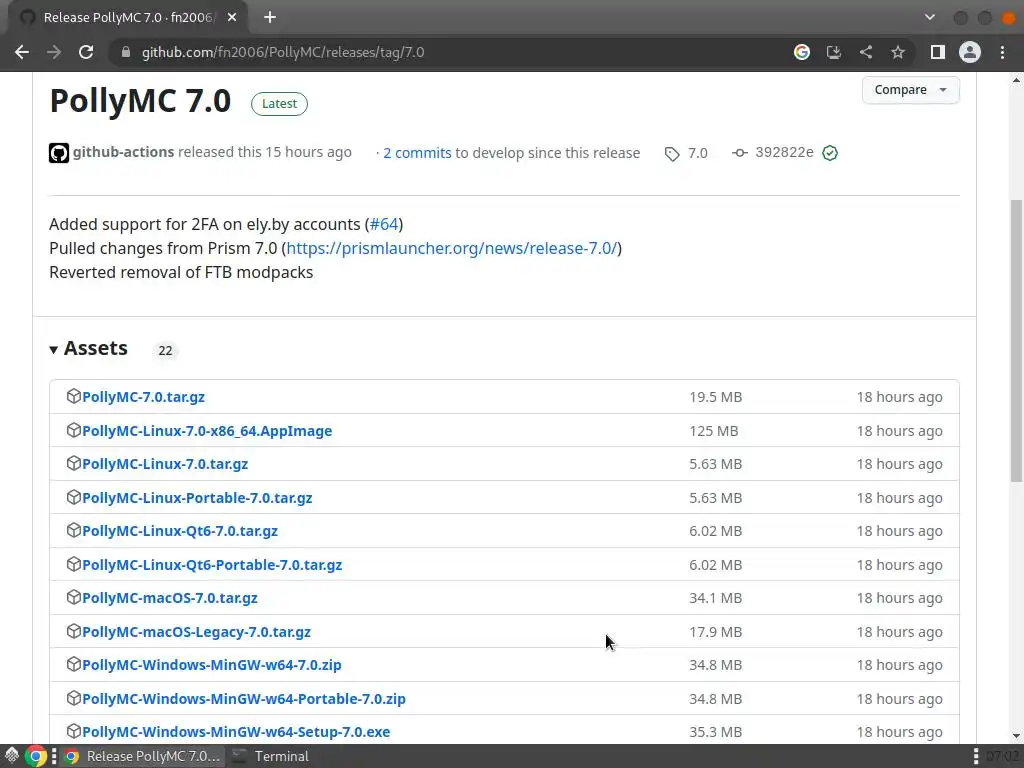1024x768 pixels.
Task: Click package icon beside PollyMC-macOS-7.0.tar.gz
Action: (74, 598)
